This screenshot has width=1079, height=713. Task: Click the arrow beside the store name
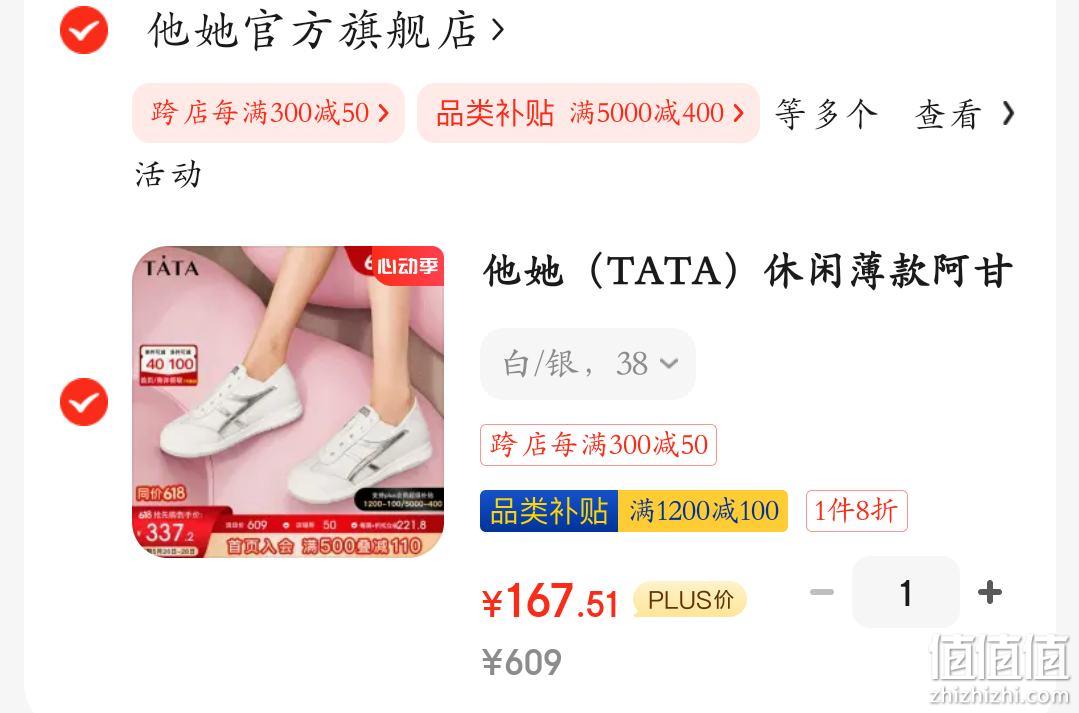(498, 30)
